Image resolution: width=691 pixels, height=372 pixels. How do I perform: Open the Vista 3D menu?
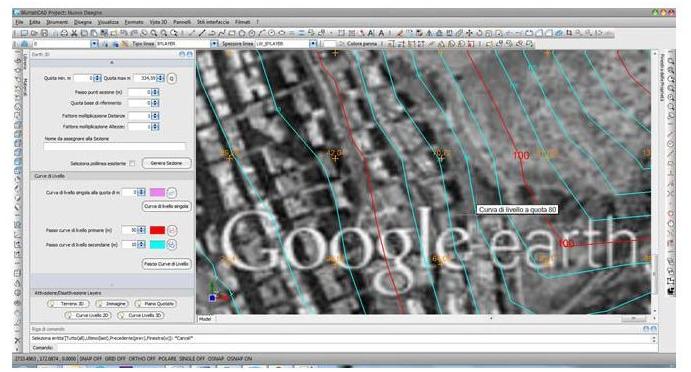(158, 22)
